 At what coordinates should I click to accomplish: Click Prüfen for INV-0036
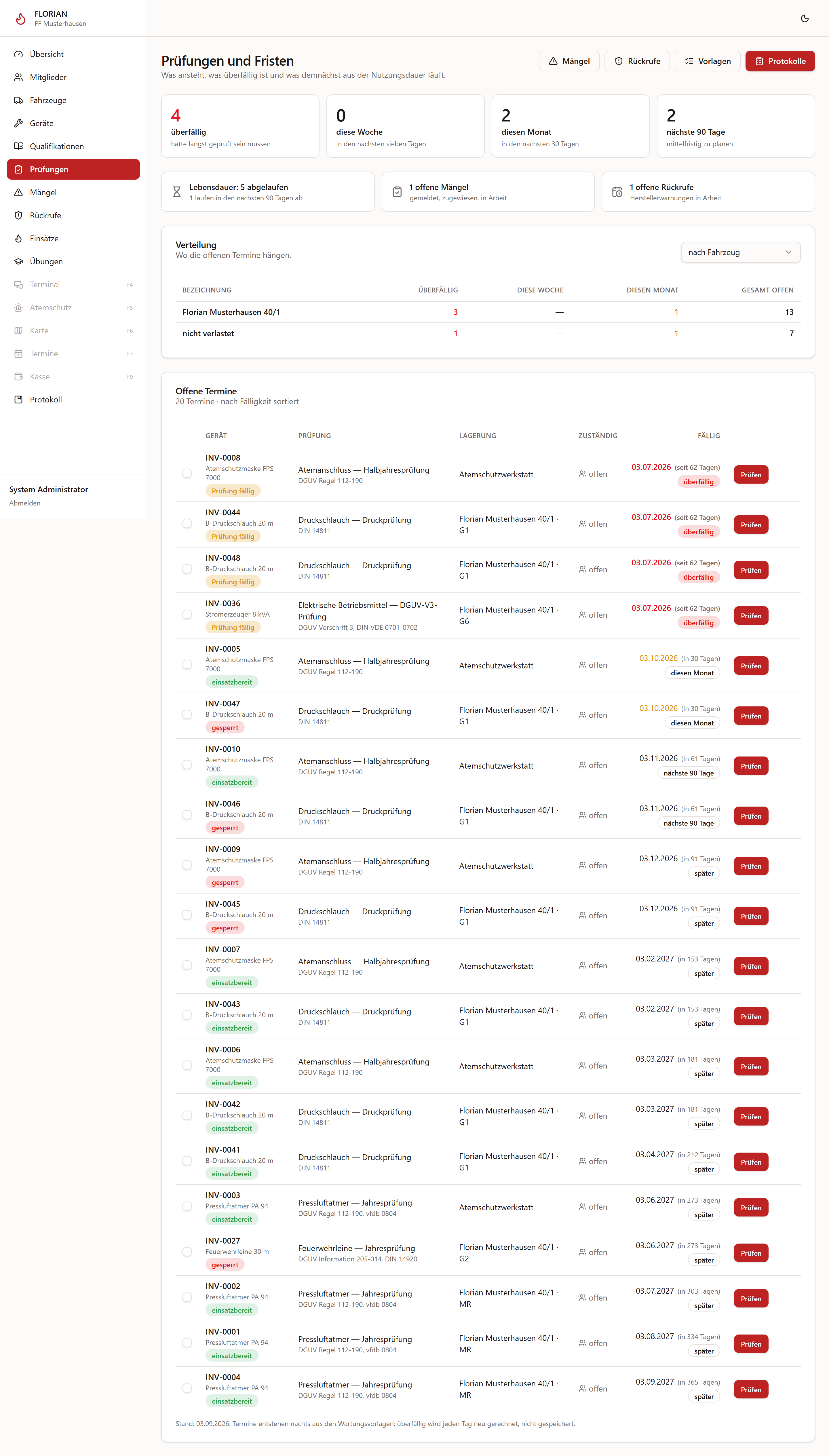(x=750, y=616)
